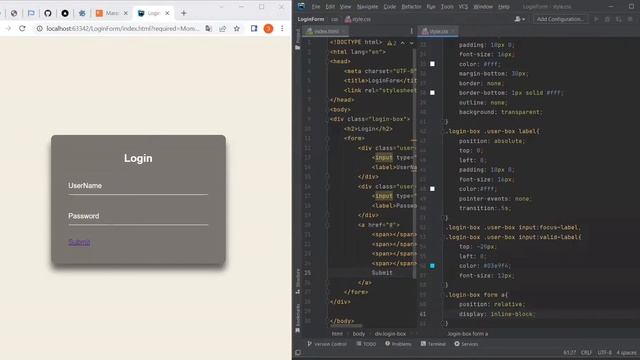640x360 pixels.
Task: Jump to previous highlighted problem arrow in index.html
Action: [402, 43]
